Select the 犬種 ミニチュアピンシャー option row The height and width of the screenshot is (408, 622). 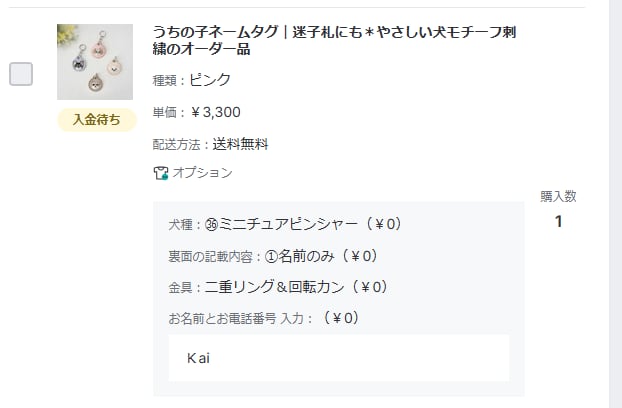pyautogui.click(x=285, y=224)
